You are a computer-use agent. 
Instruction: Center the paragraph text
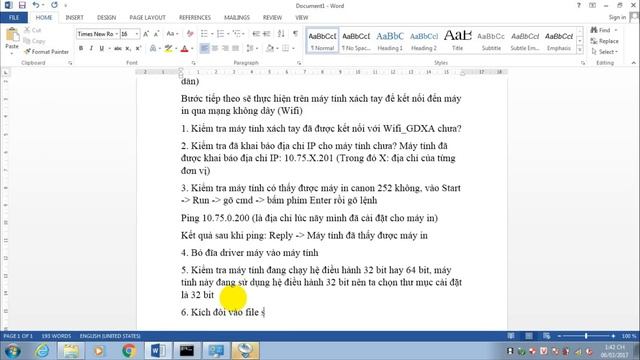click(x=215, y=49)
